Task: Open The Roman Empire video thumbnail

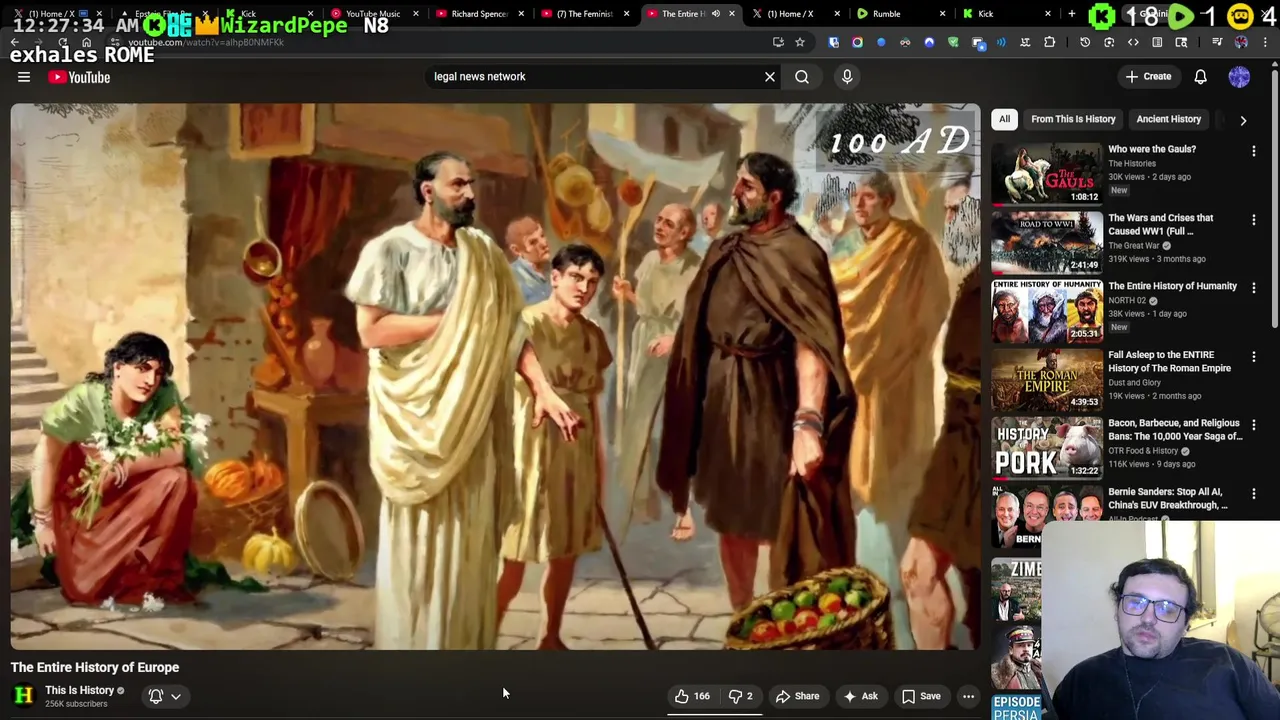Action: [1046, 379]
